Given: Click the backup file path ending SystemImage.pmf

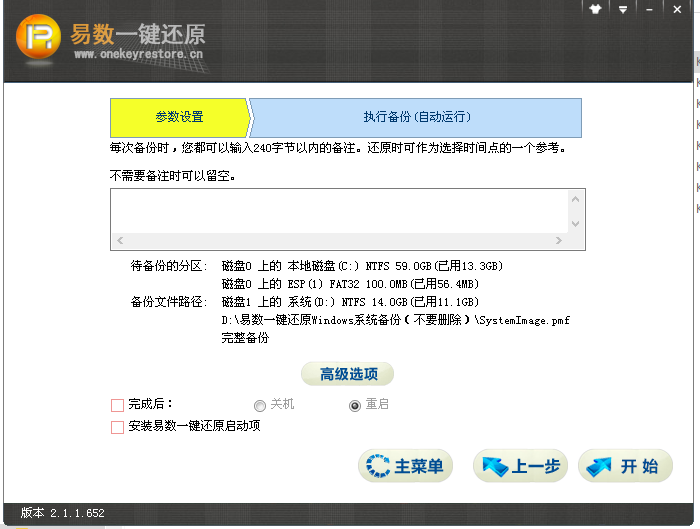Looking at the screenshot, I should tap(396, 321).
